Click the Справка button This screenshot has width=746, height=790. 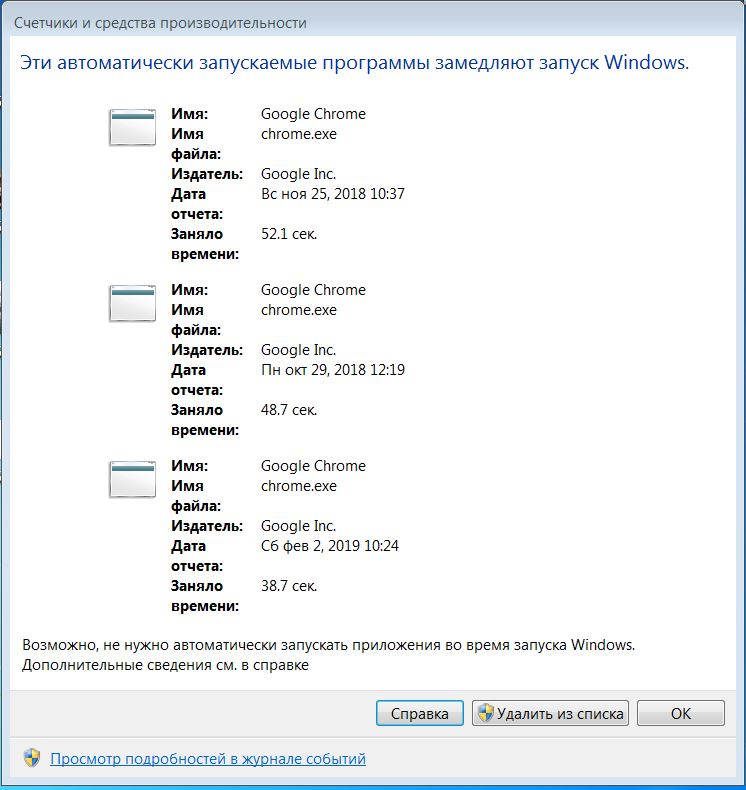420,713
